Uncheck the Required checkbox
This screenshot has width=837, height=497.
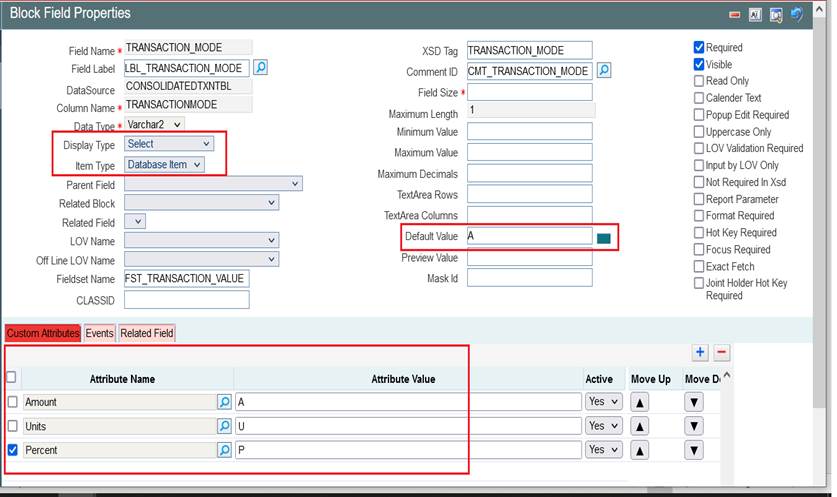click(699, 48)
